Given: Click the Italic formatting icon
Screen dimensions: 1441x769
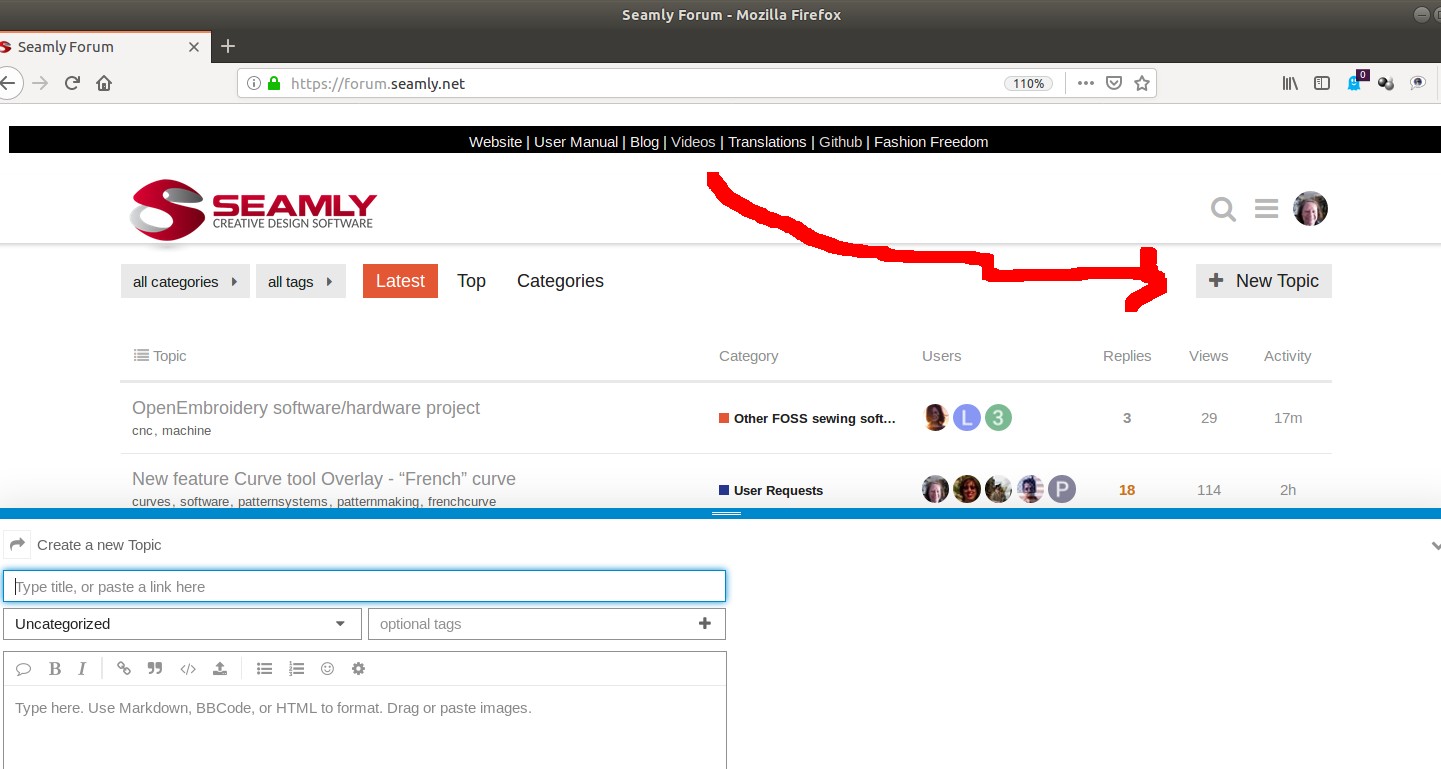Looking at the screenshot, I should (82, 669).
